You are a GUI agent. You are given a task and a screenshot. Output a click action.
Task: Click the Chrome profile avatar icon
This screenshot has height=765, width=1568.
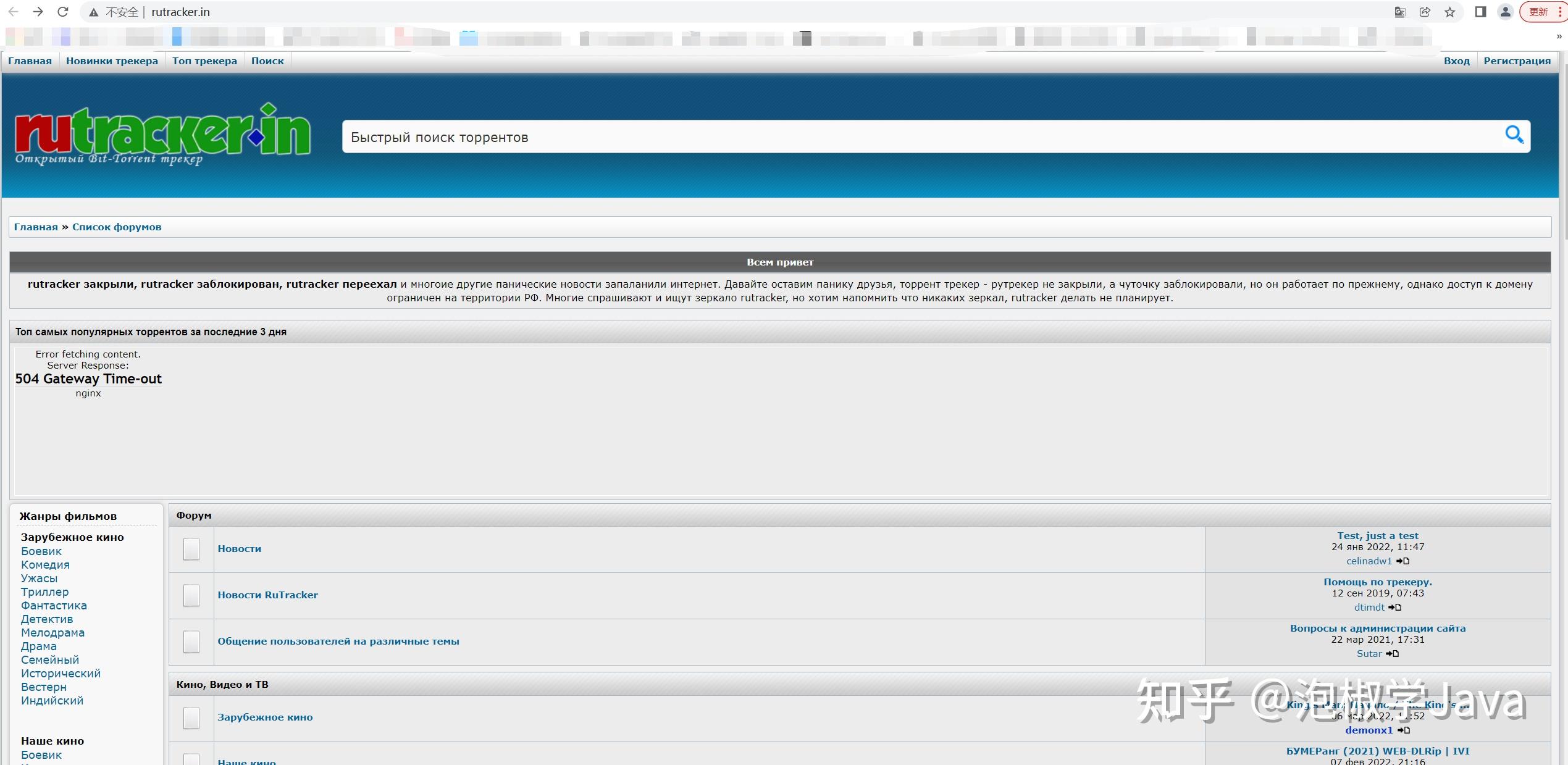coord(1505,12)
